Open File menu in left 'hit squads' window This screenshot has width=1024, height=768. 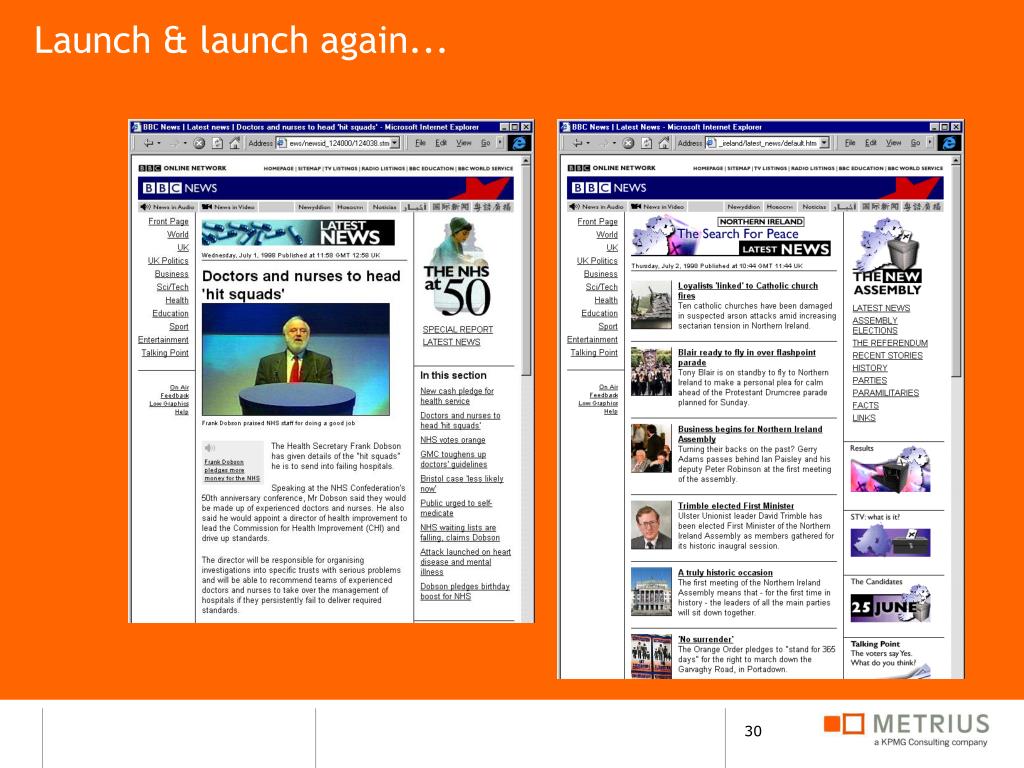(421, 143)
